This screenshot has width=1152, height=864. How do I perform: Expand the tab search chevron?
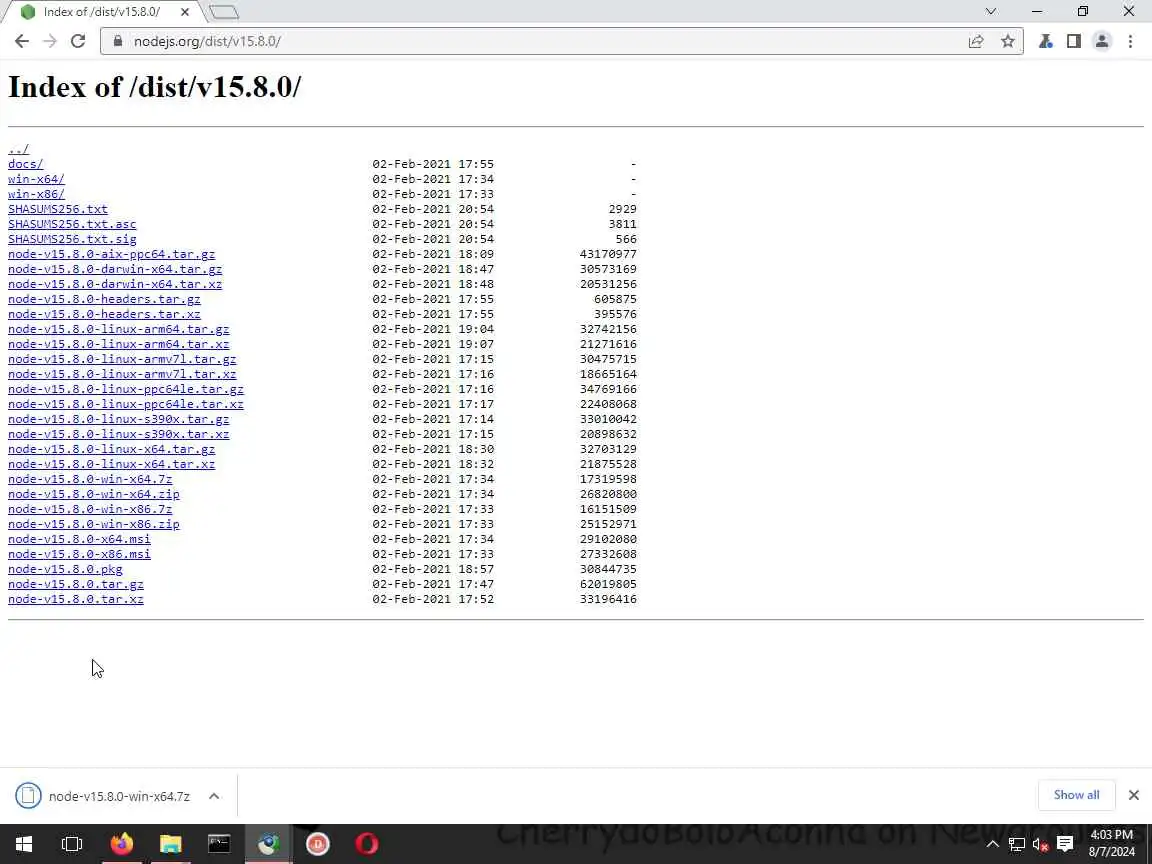tap(990, 11)
